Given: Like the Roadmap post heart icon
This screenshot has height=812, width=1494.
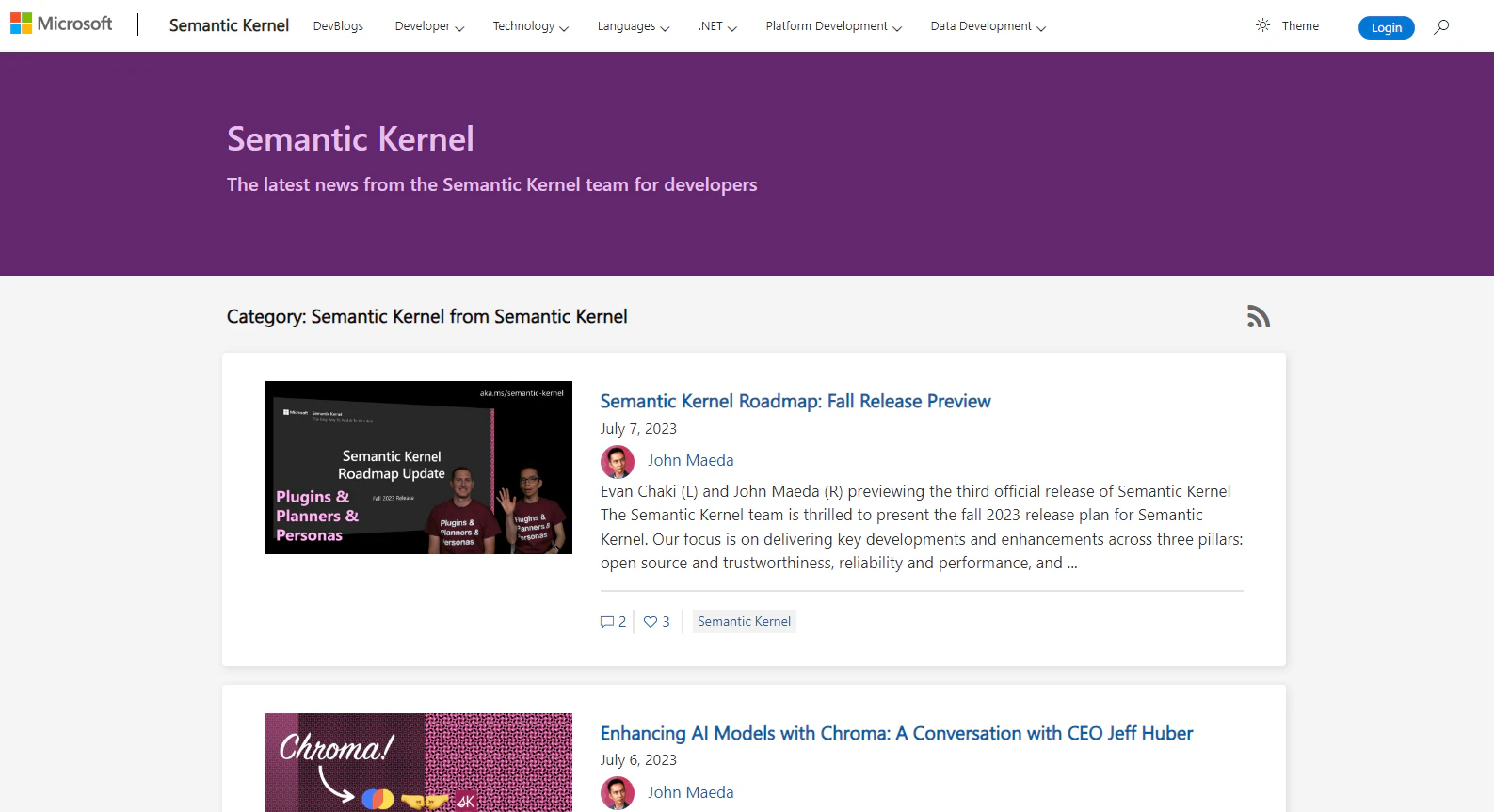Looking at the screenshot, I should [651, 622].
